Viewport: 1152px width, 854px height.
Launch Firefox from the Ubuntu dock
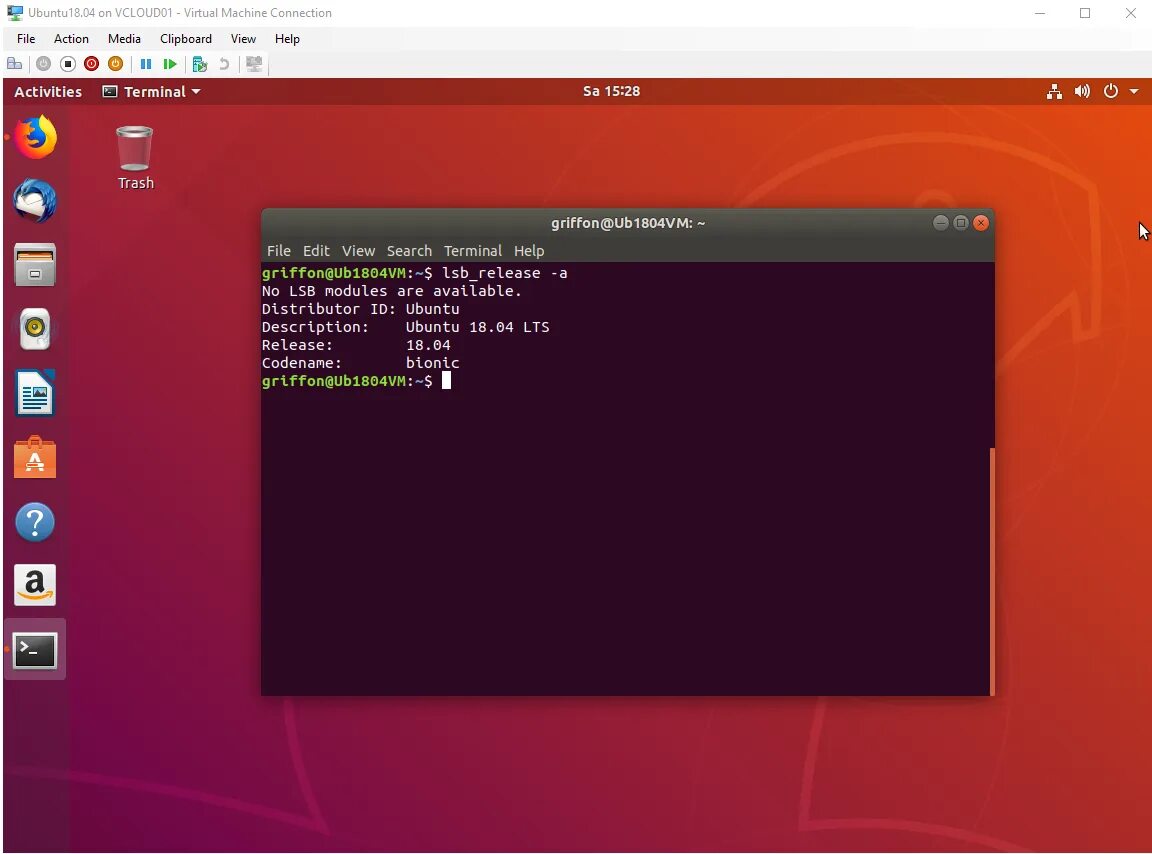point(35,137)
